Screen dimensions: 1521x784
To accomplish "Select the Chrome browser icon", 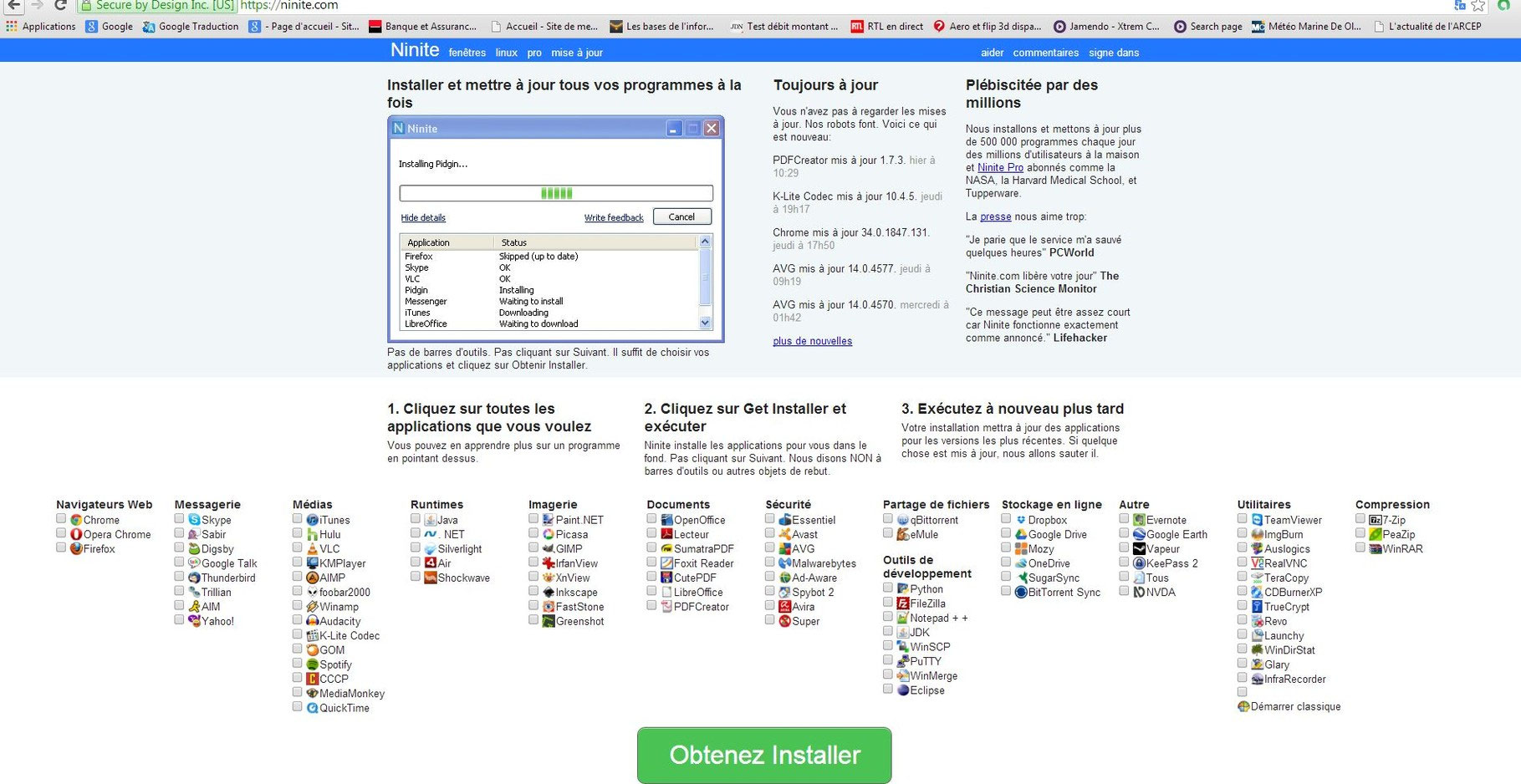I will click(79, 519).
